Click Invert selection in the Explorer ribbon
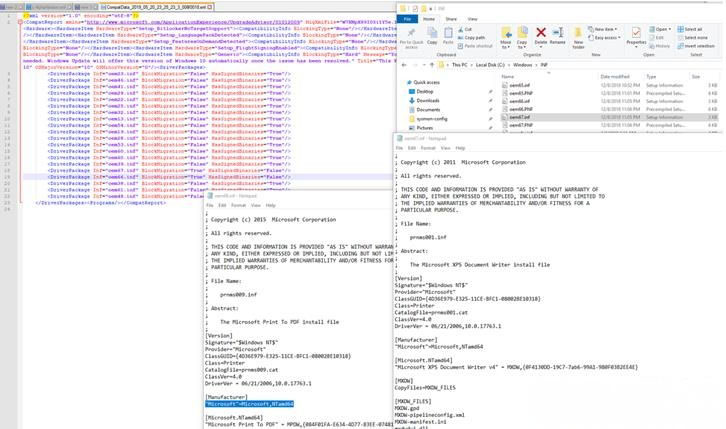This screenshot has height=429, width=726. 696,46
